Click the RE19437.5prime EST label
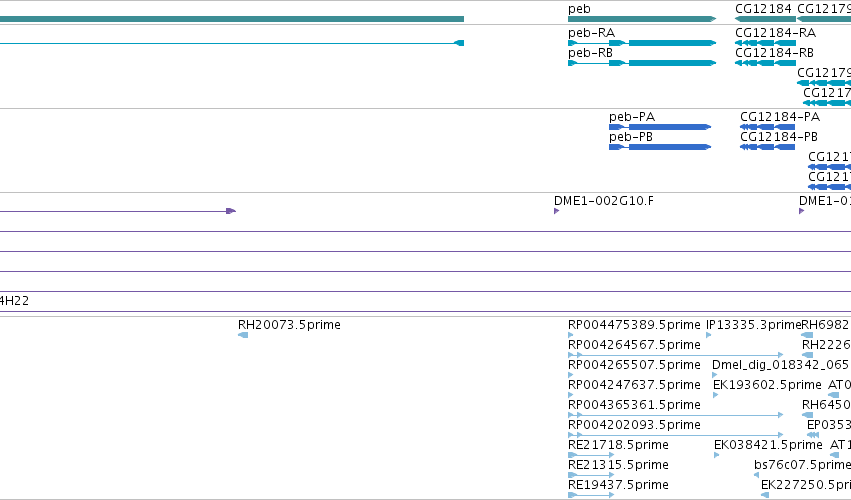851x500 pixels. pyautogui.click(x=618, y=485)
